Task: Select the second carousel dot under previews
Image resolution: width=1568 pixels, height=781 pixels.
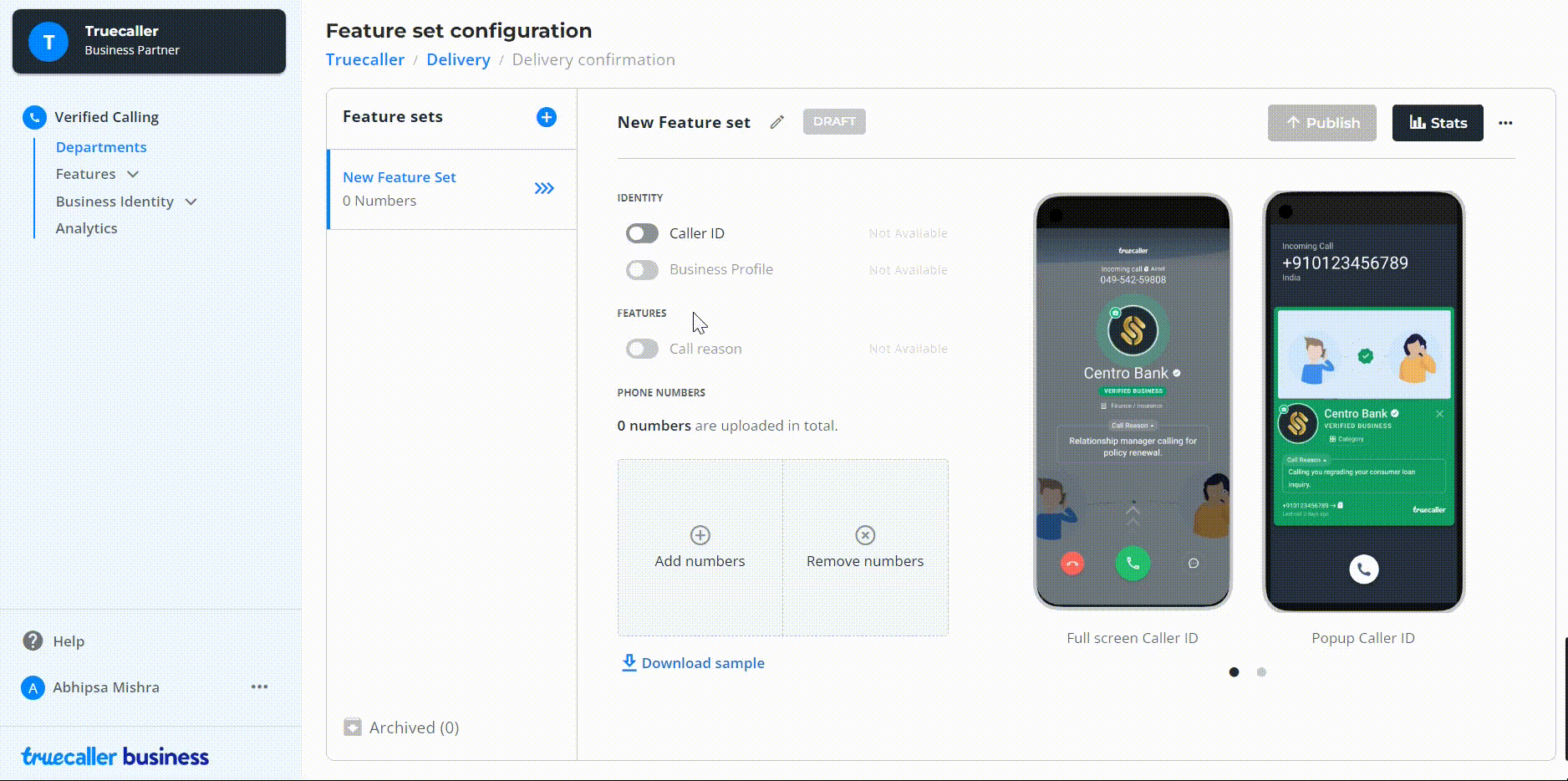Action: (1261, 672)
